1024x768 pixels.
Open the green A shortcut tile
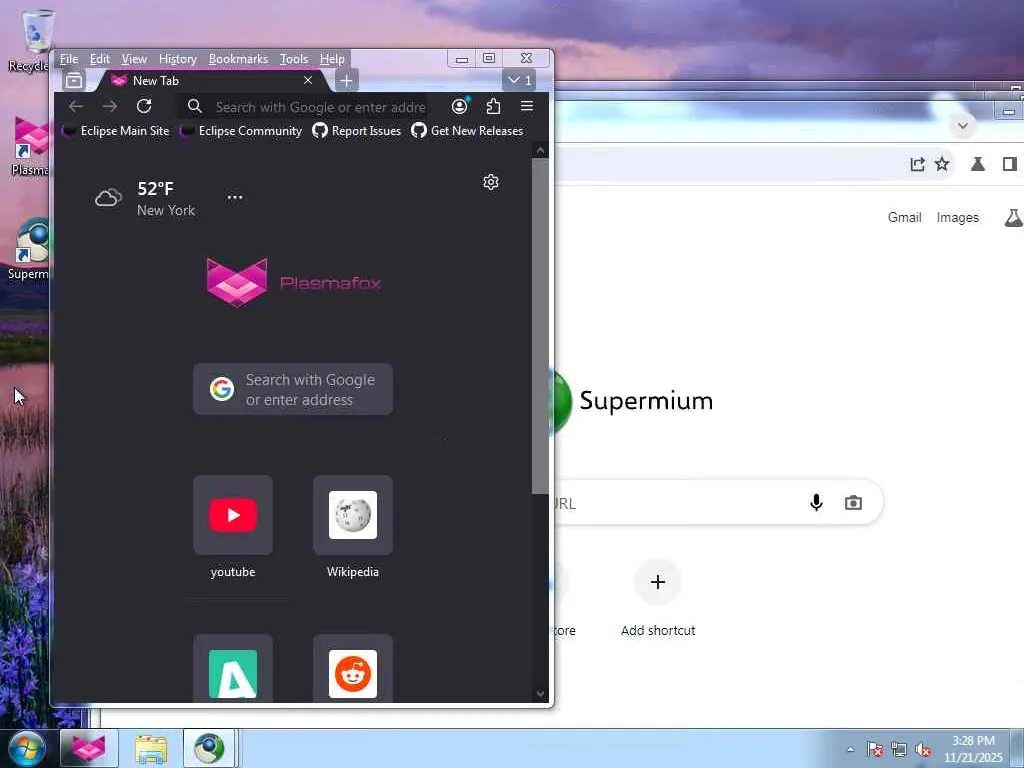click(233, 671)
